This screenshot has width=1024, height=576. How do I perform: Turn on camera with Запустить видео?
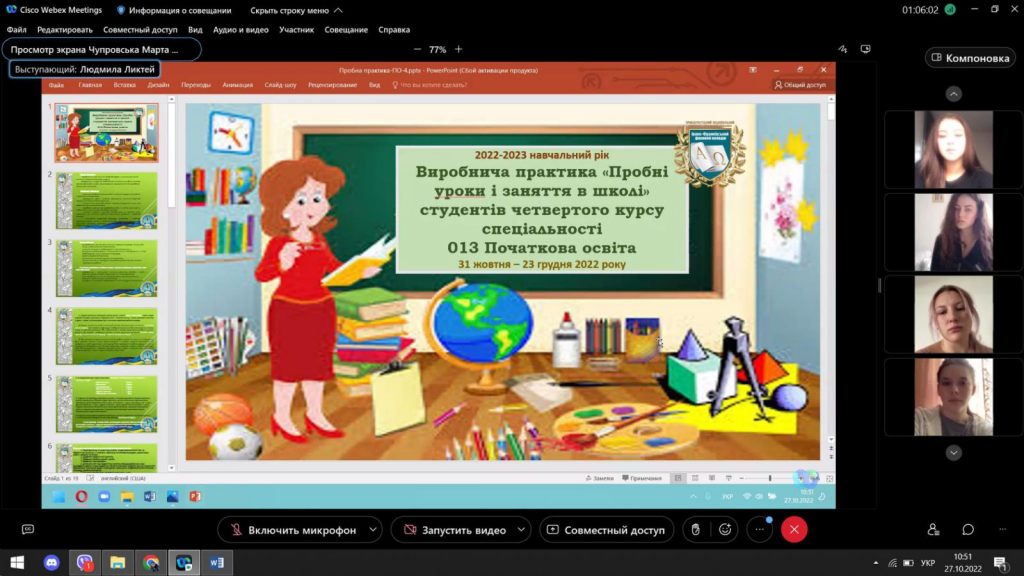coord(452,530)
